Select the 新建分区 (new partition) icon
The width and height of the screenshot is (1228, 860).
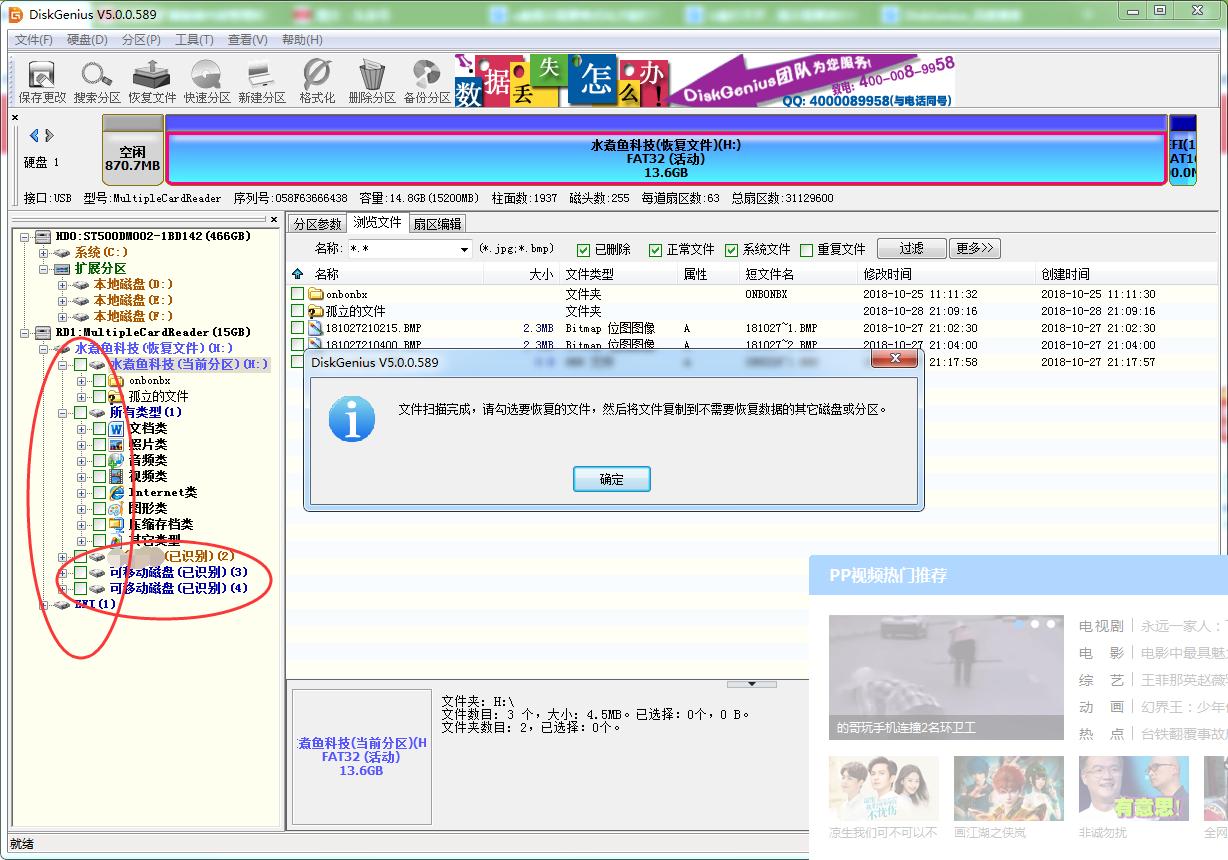(261, 80)
